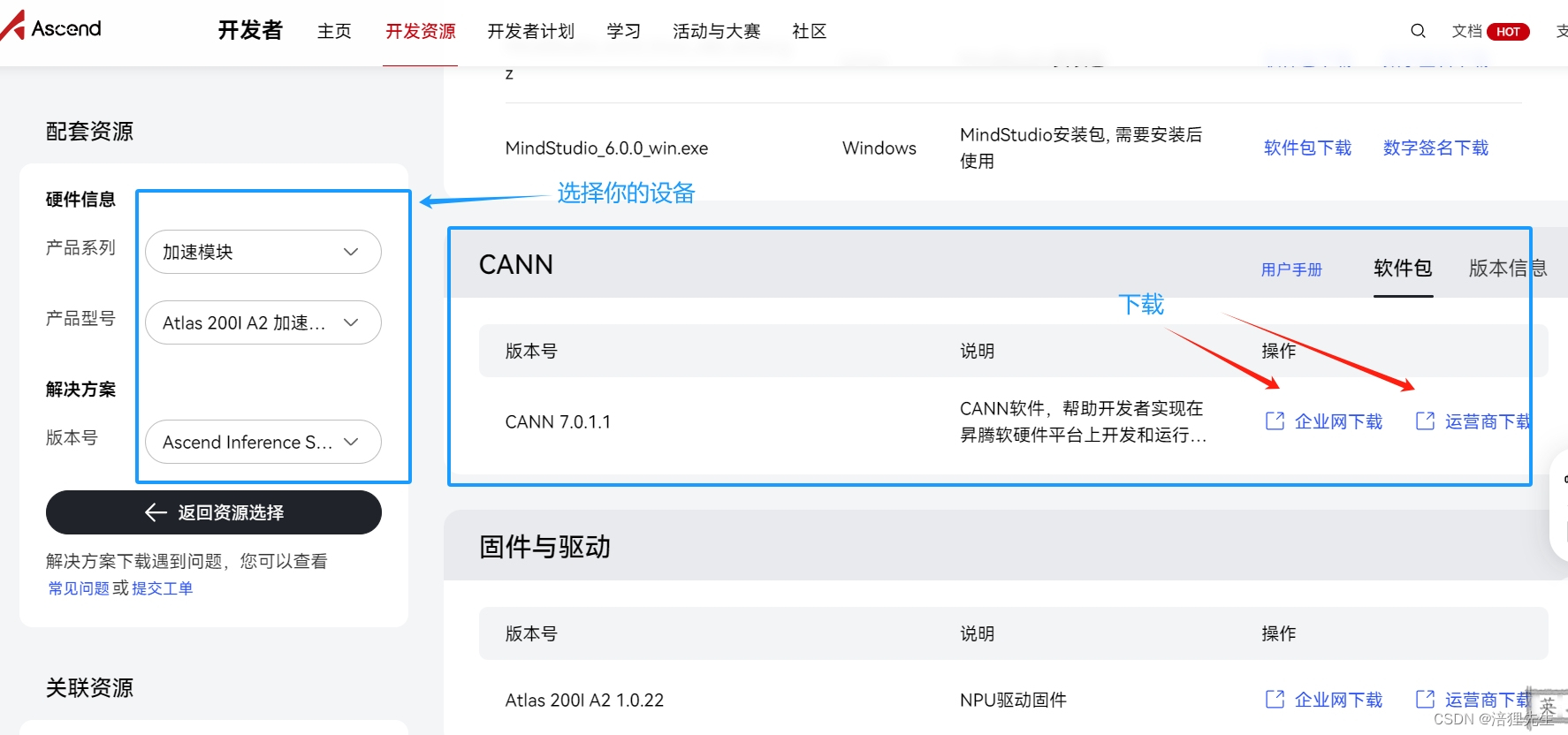The width and height of the screenshot is (1568, 735).
Task: Click external-link icon beside Atlas 200I A2 企业网下载
Action: pos(1275,700)
